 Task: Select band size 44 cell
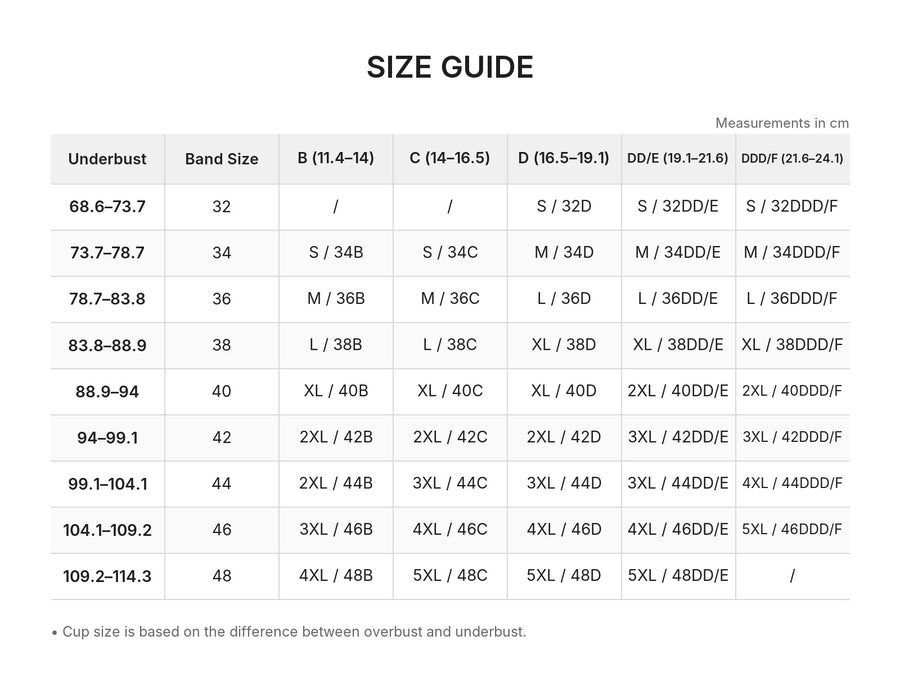(222, 483)
